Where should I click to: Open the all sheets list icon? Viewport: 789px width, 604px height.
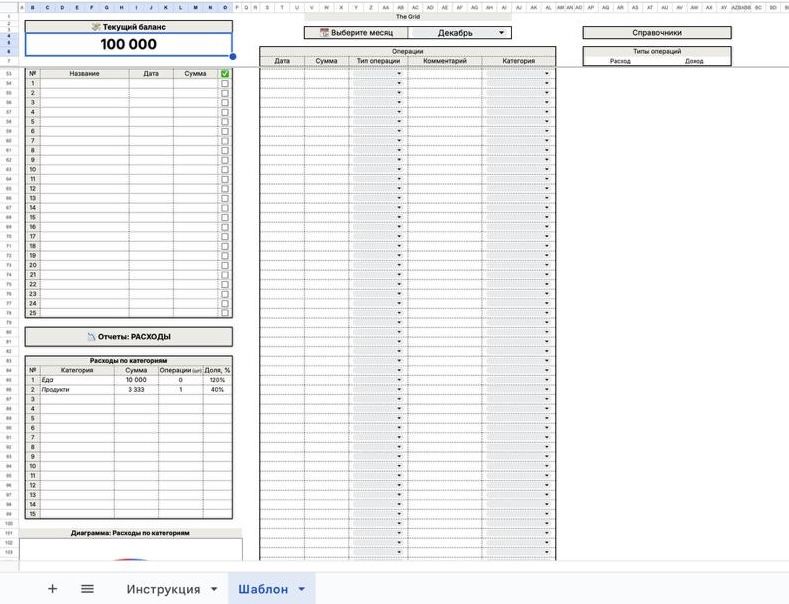pos(87,588)
